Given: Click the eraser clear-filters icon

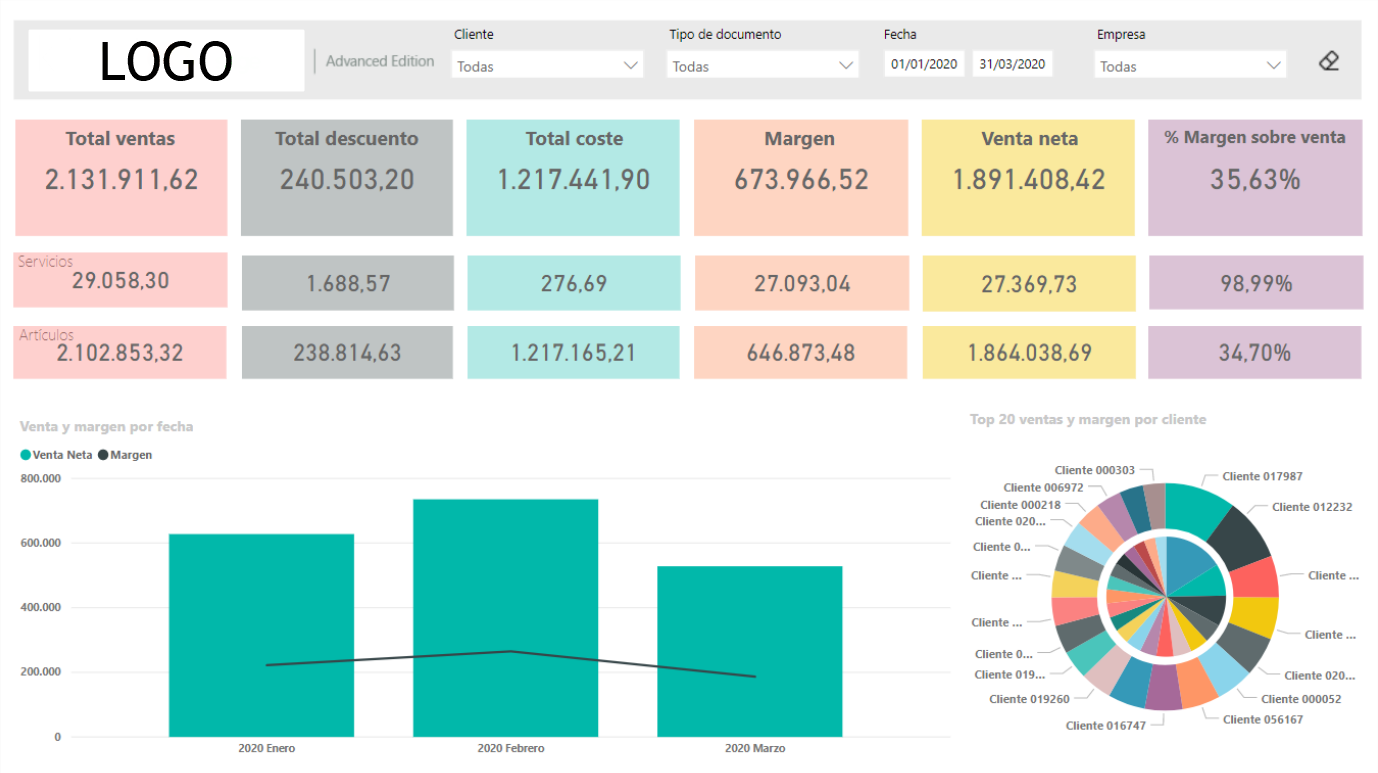Looking at the screenshot, I should click(x=1328, y=61).
